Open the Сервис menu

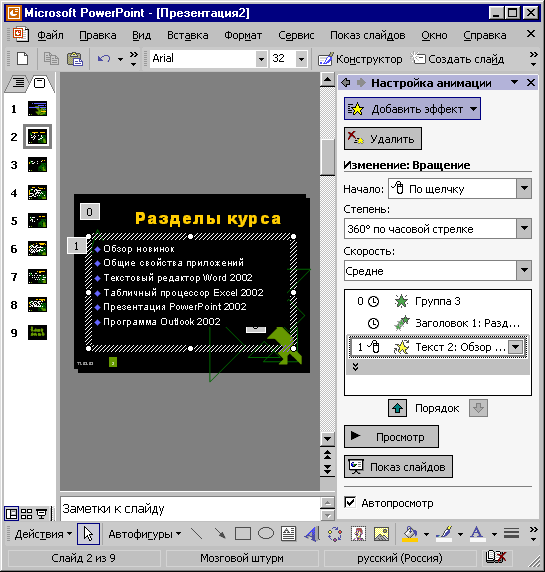coord(296,35)
